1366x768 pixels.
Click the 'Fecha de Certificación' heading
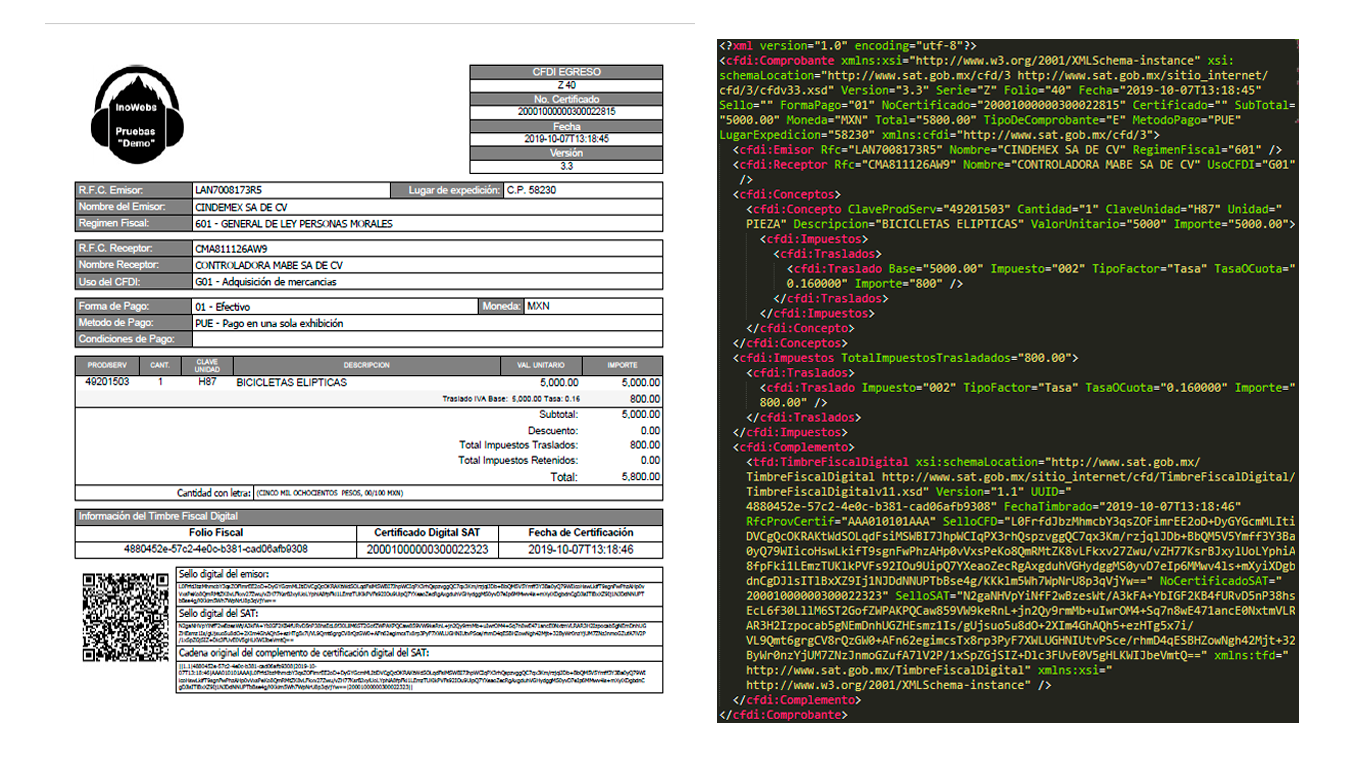pos(580,532)
